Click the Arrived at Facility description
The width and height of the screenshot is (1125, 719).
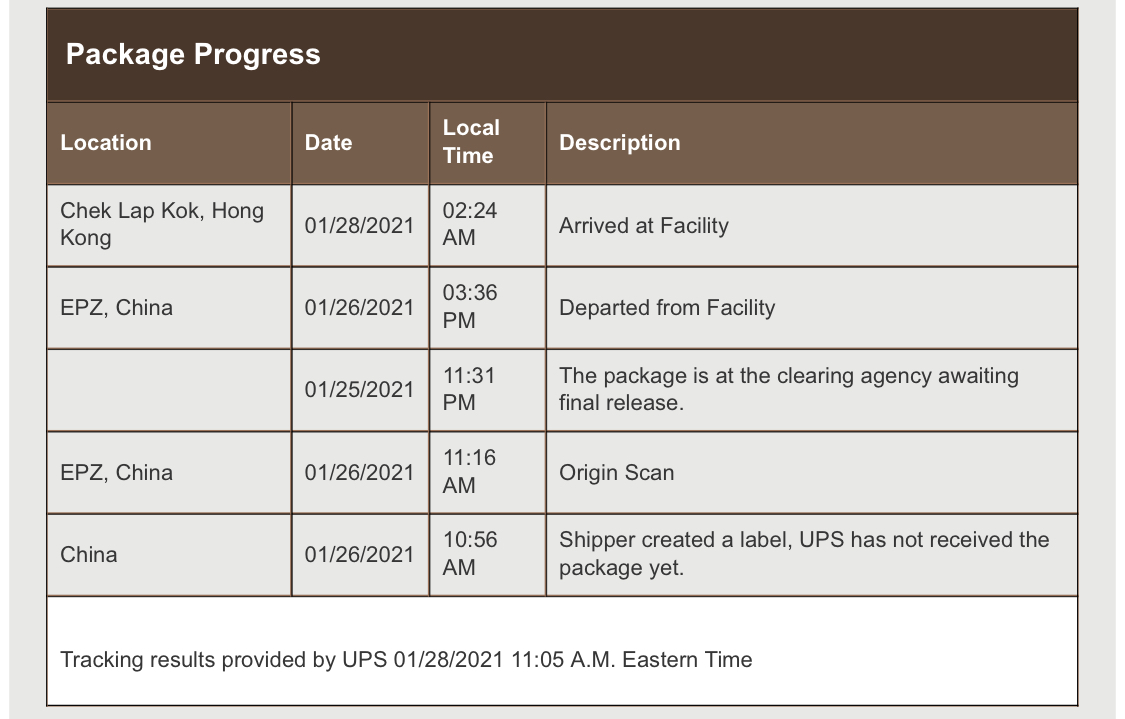(643, 225)
